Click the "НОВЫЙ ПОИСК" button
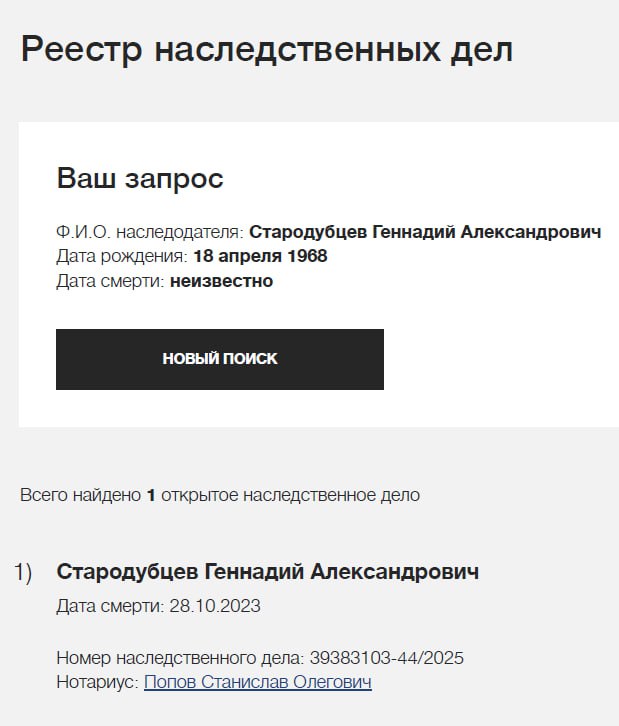 [x=220, y=359]
